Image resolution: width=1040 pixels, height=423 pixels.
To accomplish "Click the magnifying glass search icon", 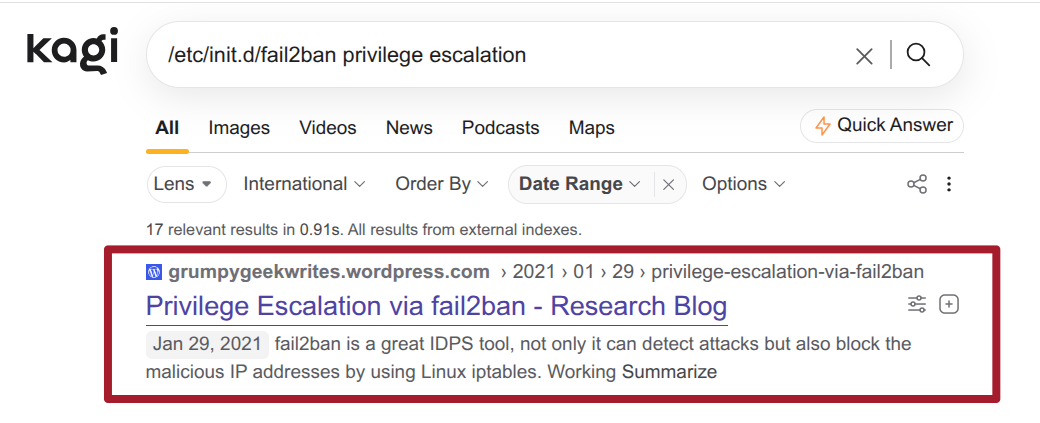I will coord(918,55).
